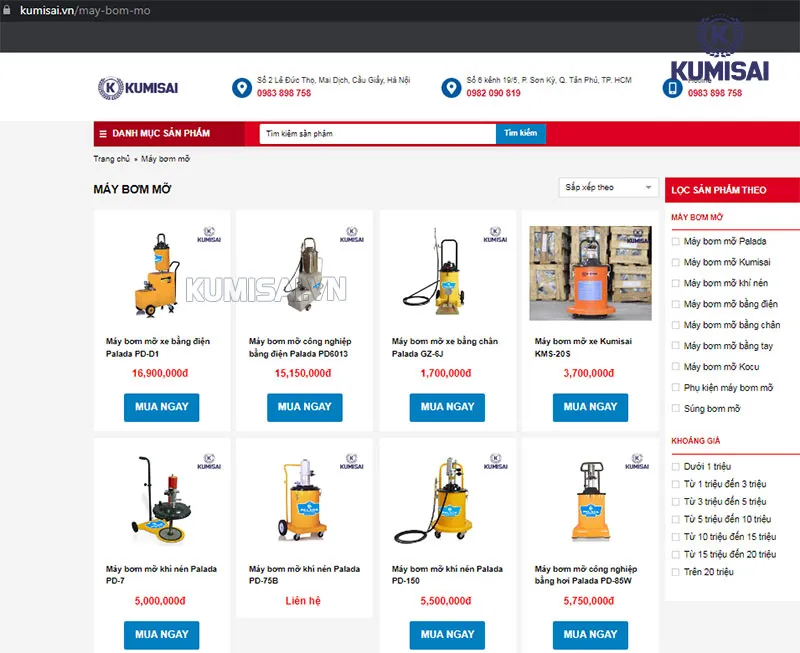Click Mua ngay for Palada GZ-6J
This screenshot has height=653, width=800.
tap(447, 407)
